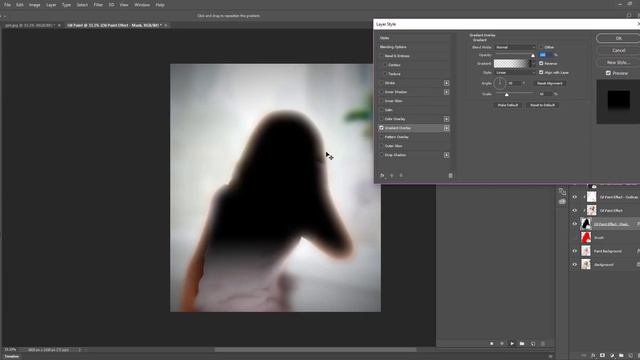
Task: Click plus icon beside Gradient Overlay
Action: (446, 128)
